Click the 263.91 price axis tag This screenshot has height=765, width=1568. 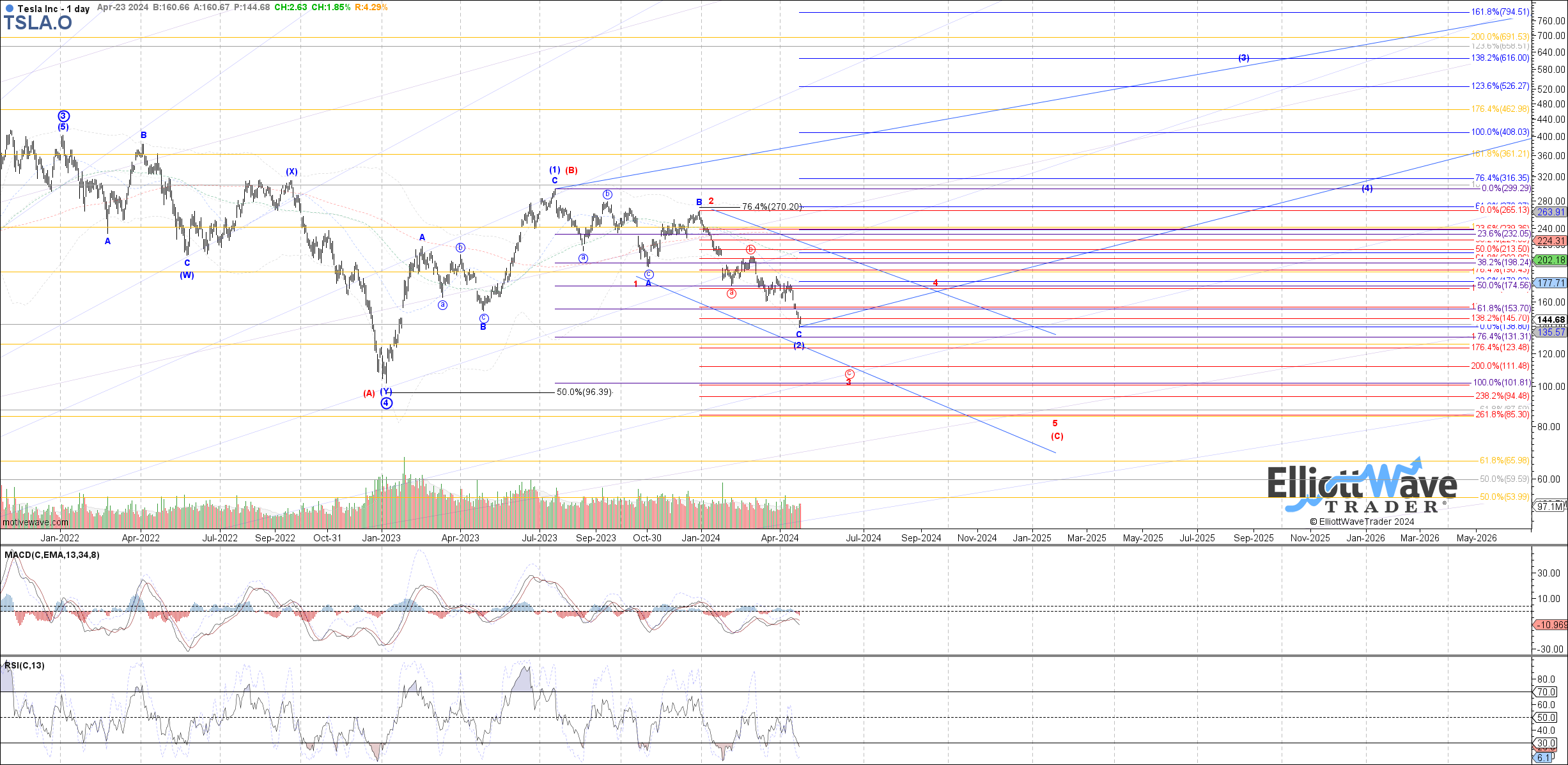point(1551,212)
